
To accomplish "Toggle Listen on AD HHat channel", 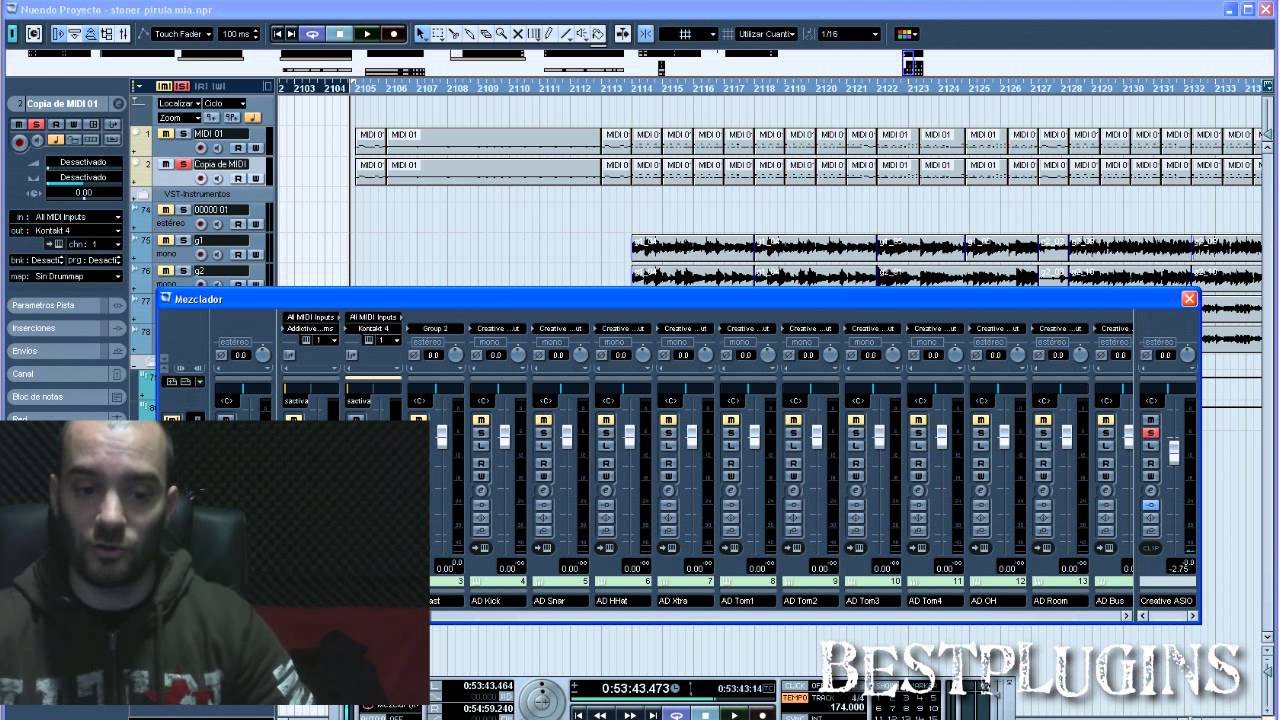I will pos(606,445).
